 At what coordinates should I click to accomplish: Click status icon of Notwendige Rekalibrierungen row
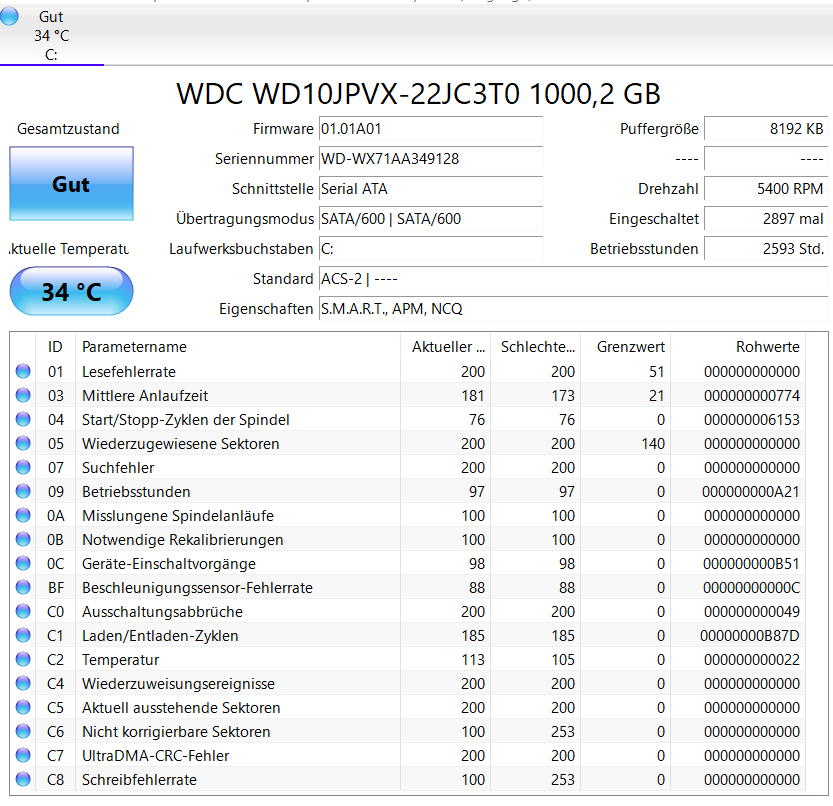point(23,539)
